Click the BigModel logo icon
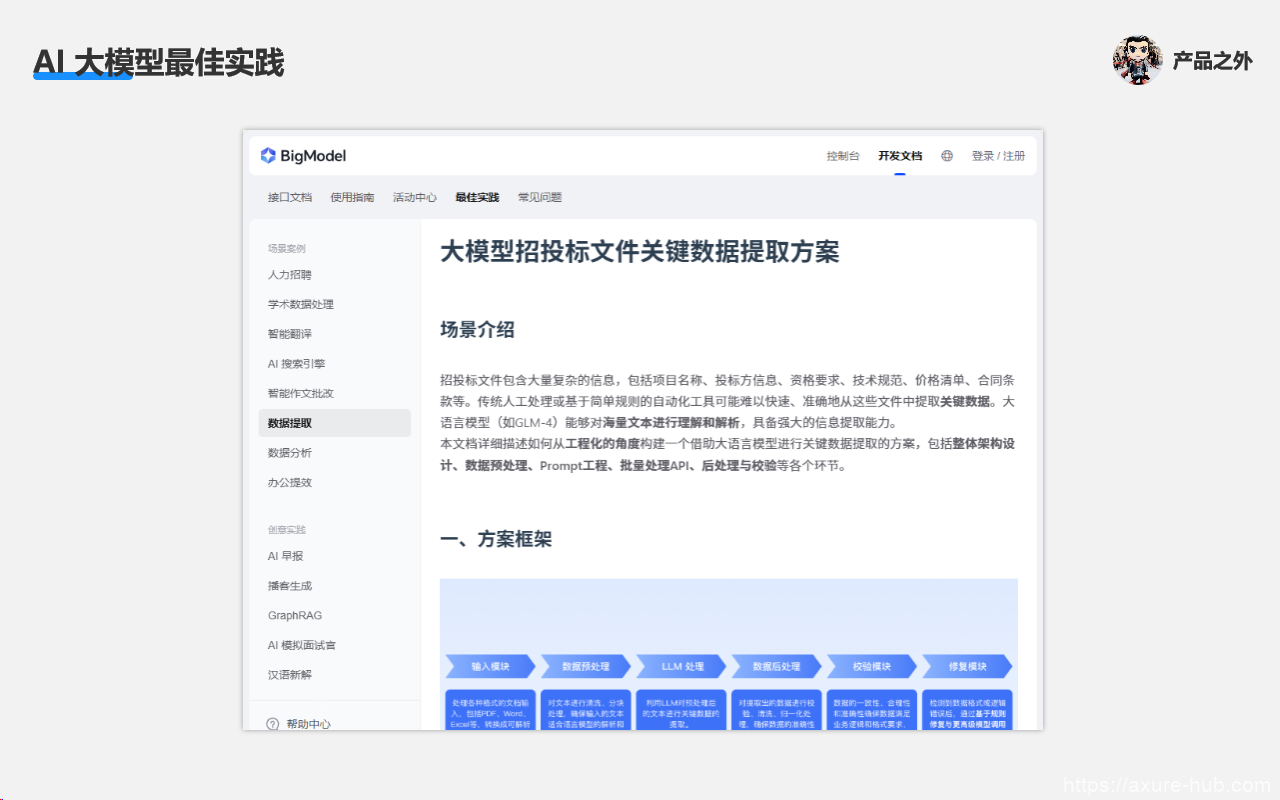Image resolution: width=1280 pixels, height=800 pixels. [x=268, y=156]
